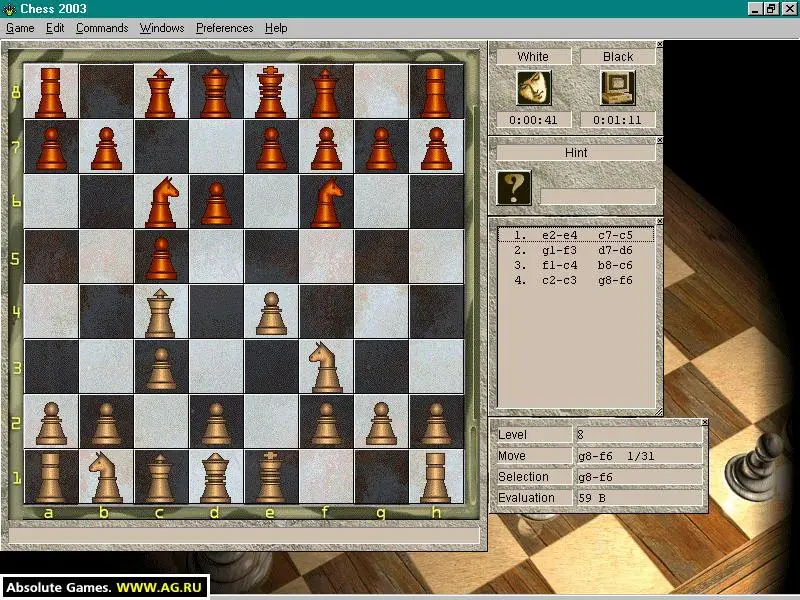
Task: Select the white rook on a1
Action: pos(51,477)
